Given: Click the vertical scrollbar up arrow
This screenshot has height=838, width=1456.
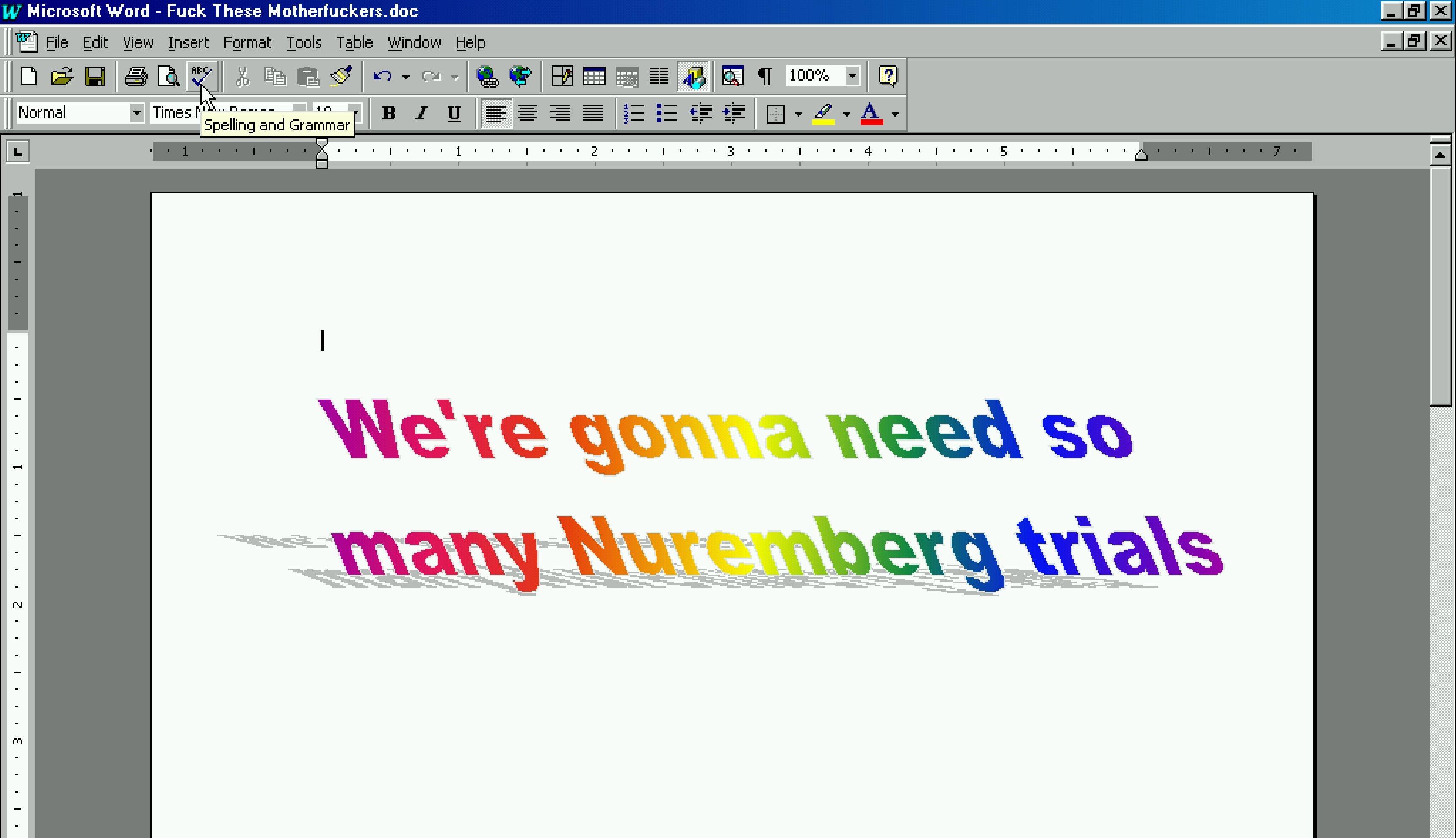Looking at the screenshot, I should pyautogui.click(x=1440, y=154).
